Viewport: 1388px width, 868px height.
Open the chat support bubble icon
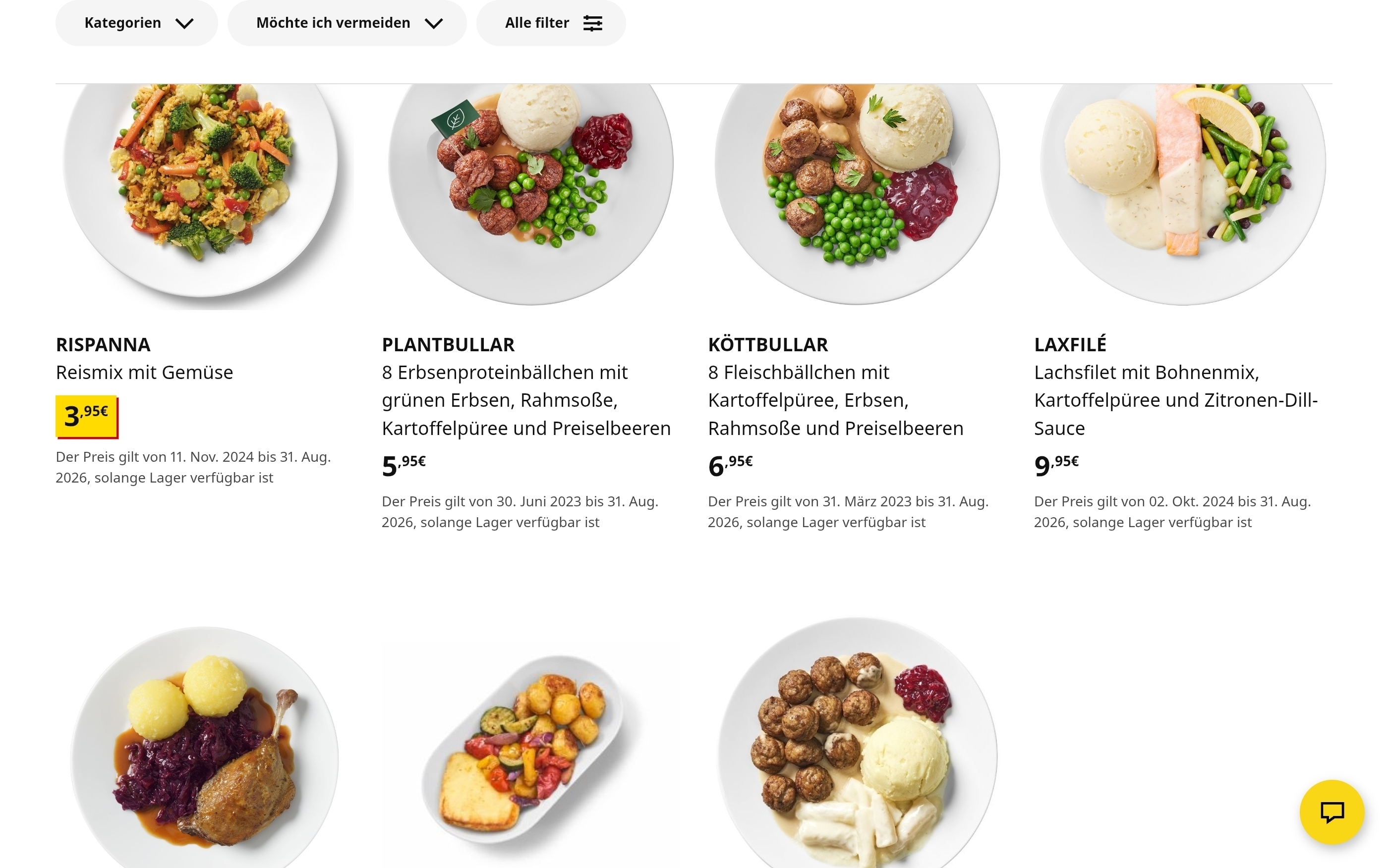click(x=1331, y=812)
